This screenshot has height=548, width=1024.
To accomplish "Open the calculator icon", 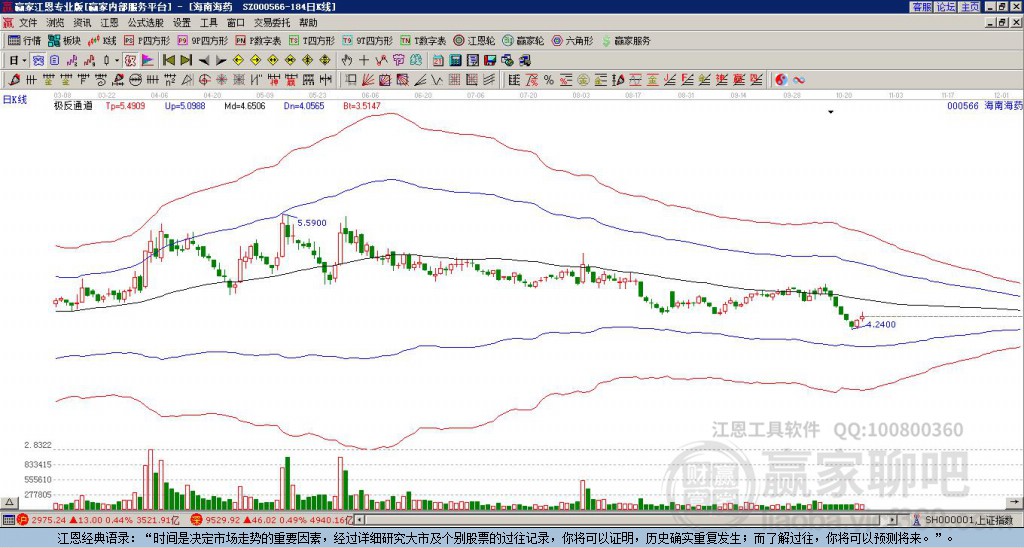I will click(x=455, y=61).
